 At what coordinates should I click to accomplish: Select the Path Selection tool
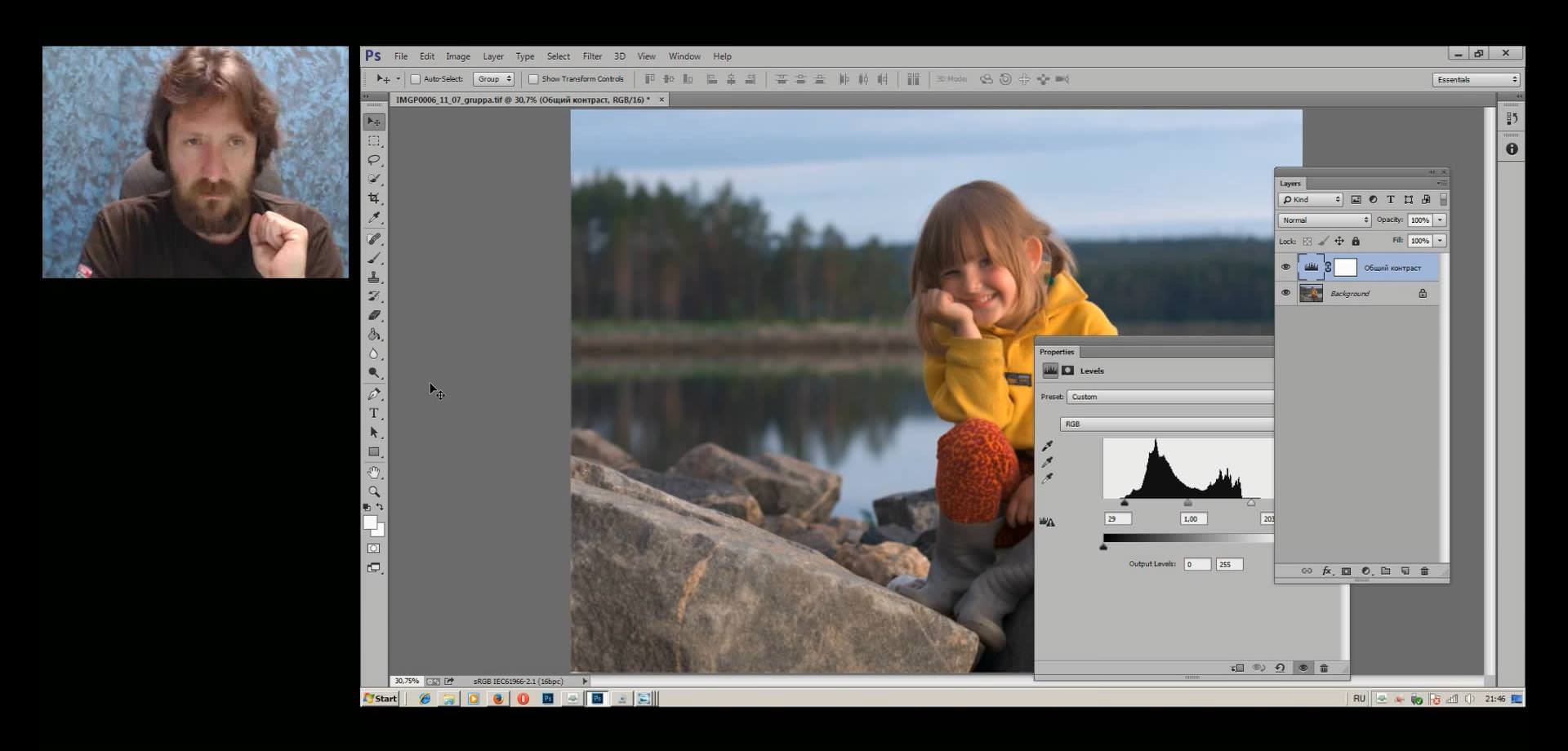point(374,433)
